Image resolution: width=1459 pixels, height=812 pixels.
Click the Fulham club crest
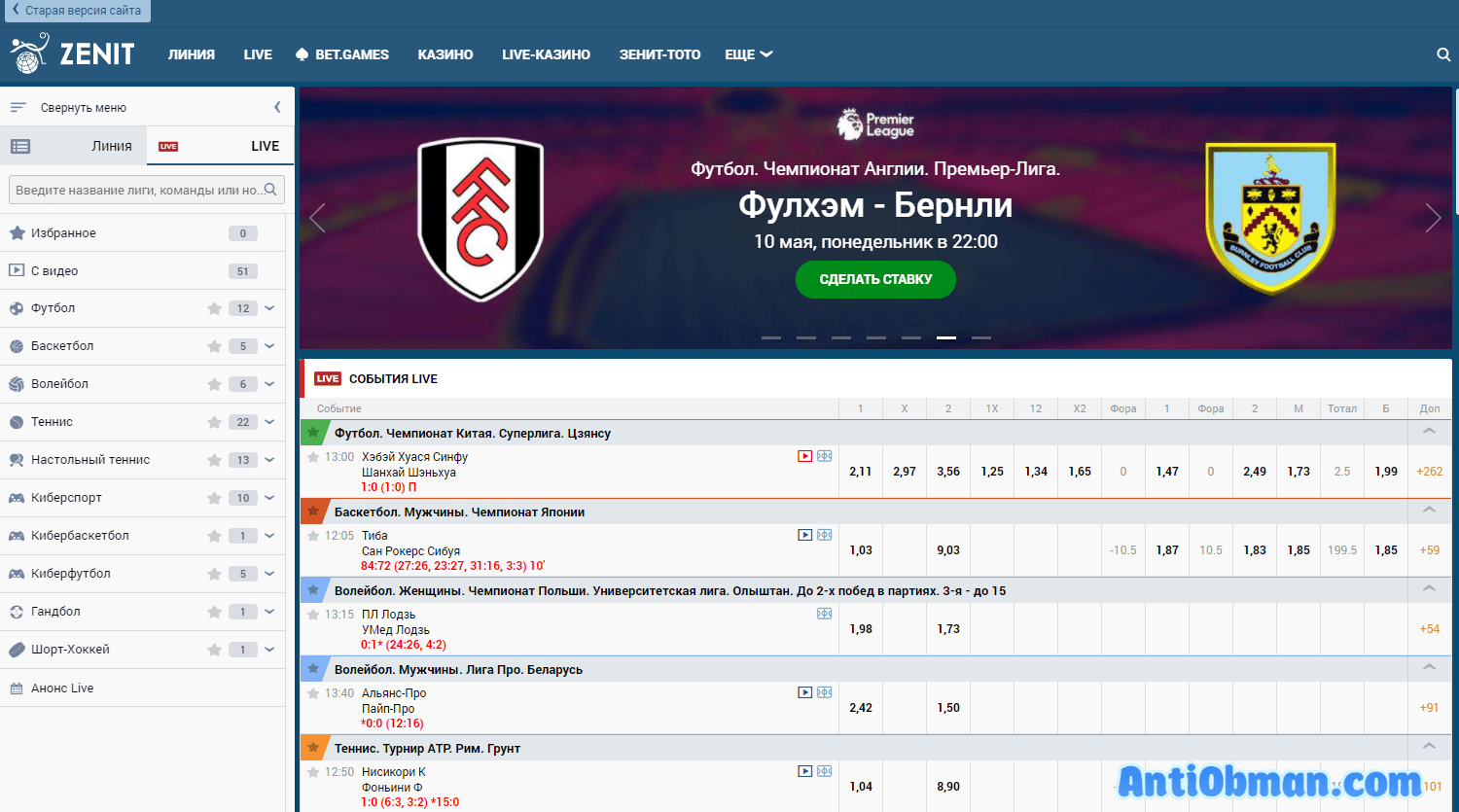(x=480, y=220)
